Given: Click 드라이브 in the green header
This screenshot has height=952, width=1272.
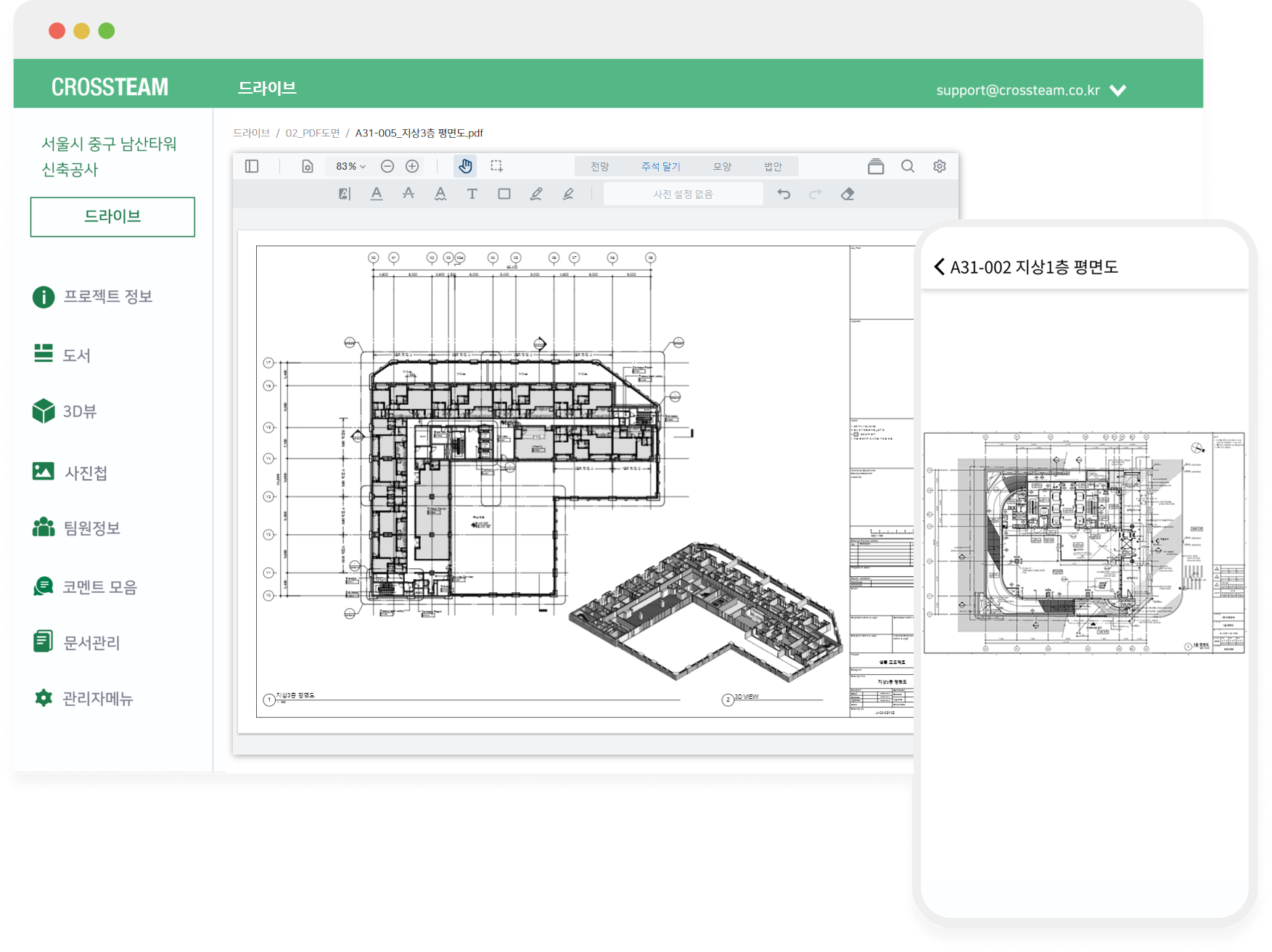Looking at the screenshot, I should (267, 88).
